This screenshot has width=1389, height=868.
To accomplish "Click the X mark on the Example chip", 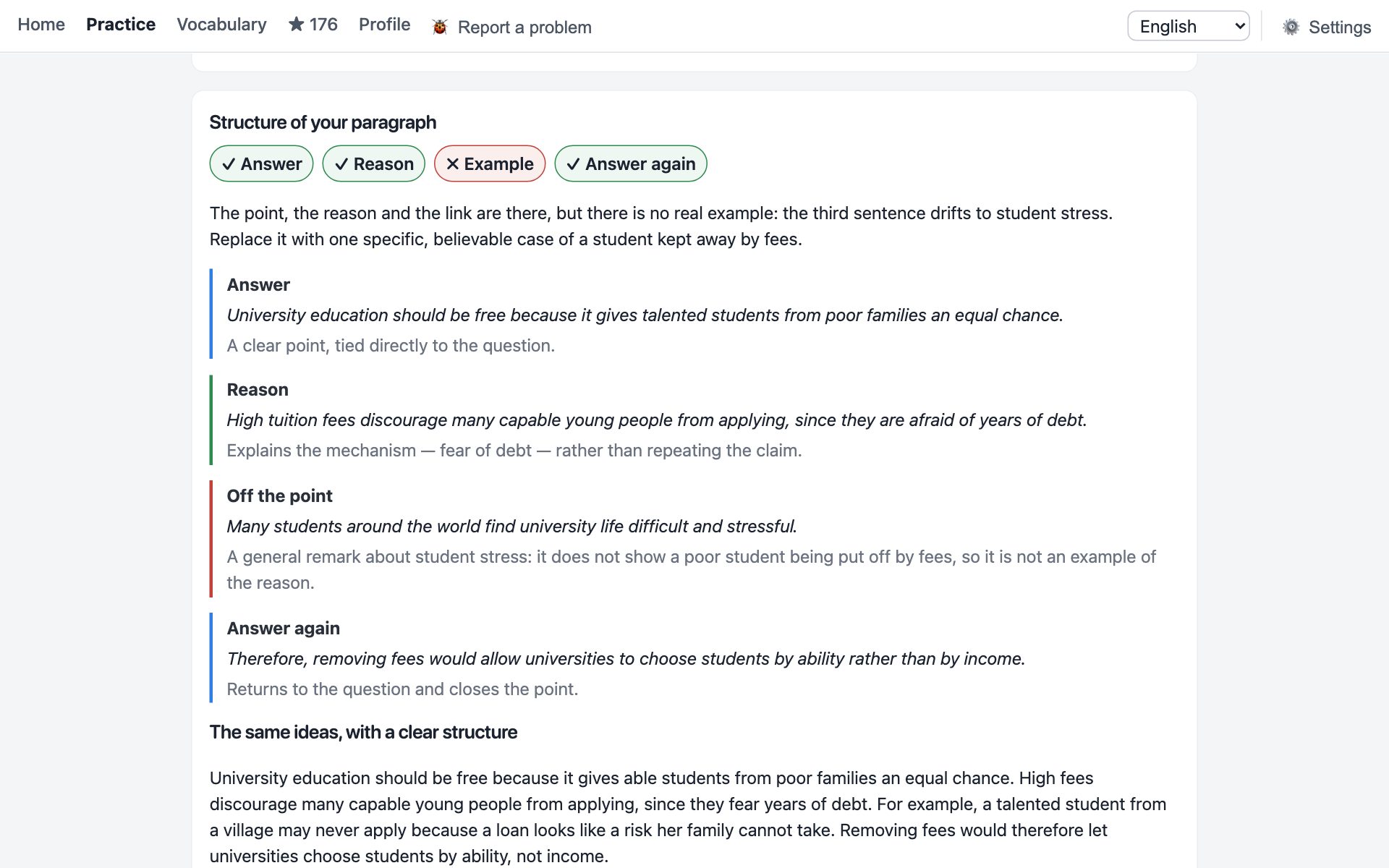I will (453, 164).
